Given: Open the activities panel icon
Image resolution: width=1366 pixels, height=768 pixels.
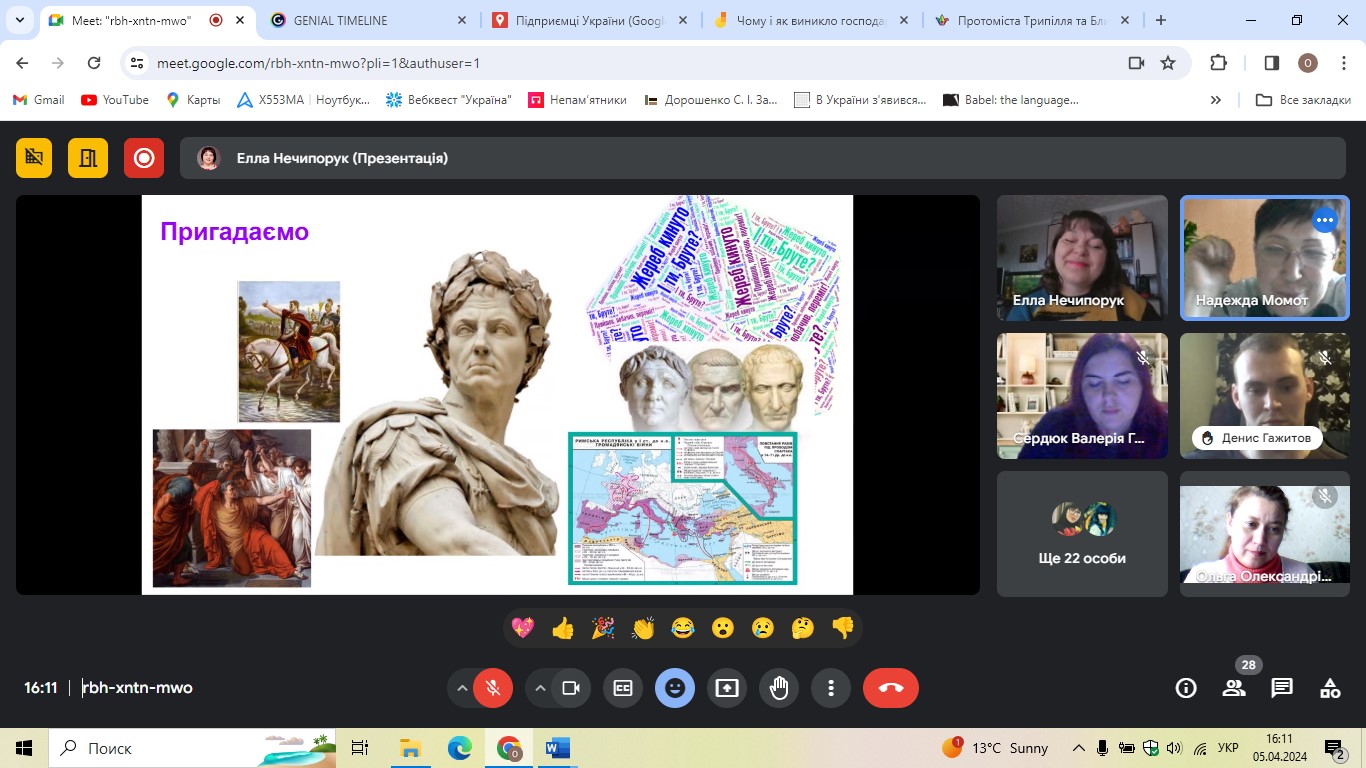Looking at the screenshot, I should click(x=1330, y=688).
